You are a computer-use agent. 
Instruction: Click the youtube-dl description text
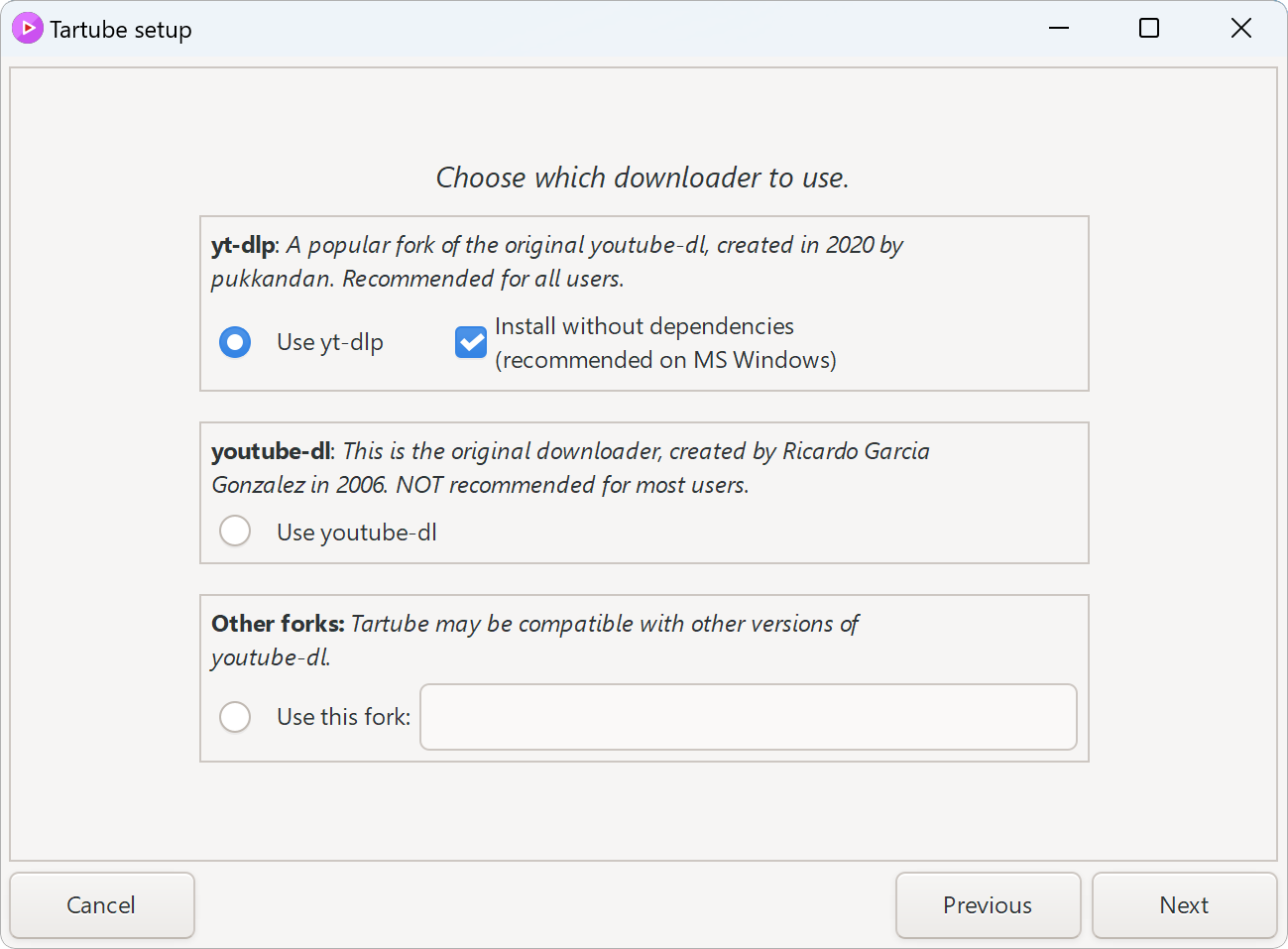[x=570, y=468]
